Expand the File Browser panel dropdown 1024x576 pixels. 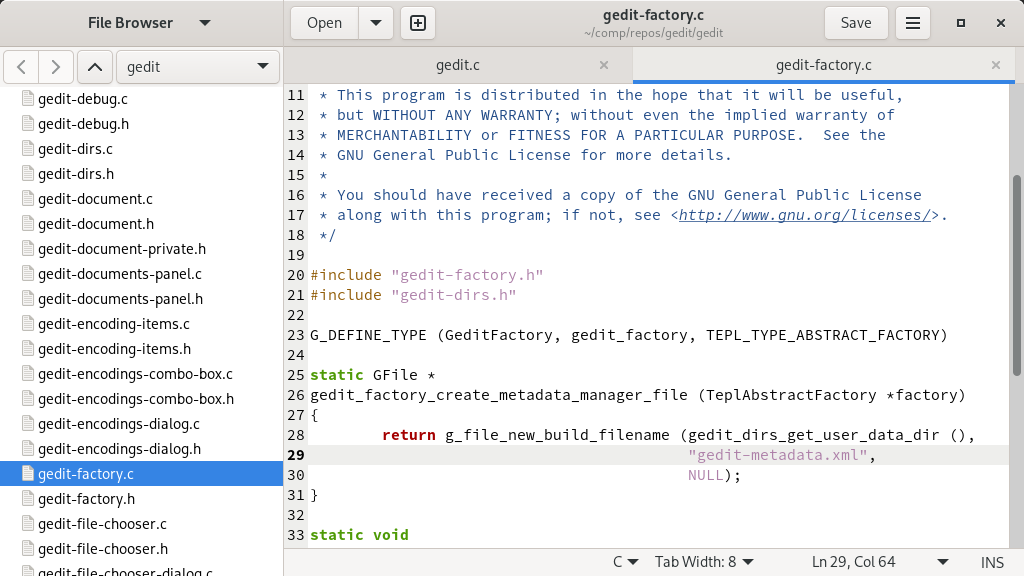coord(204,23)
